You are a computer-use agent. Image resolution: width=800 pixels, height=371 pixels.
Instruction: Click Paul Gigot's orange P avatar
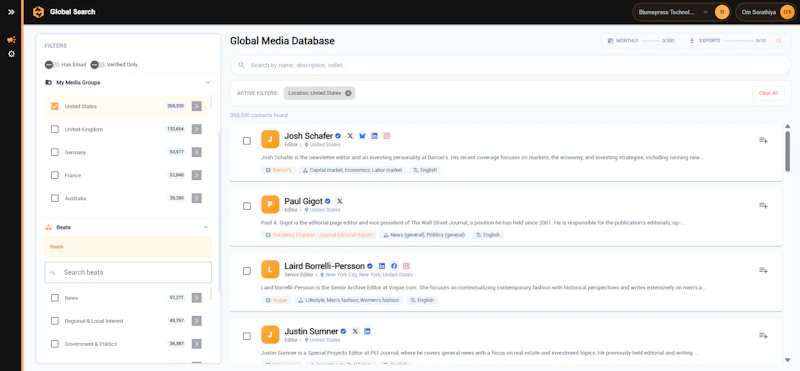tap(270, 204)
